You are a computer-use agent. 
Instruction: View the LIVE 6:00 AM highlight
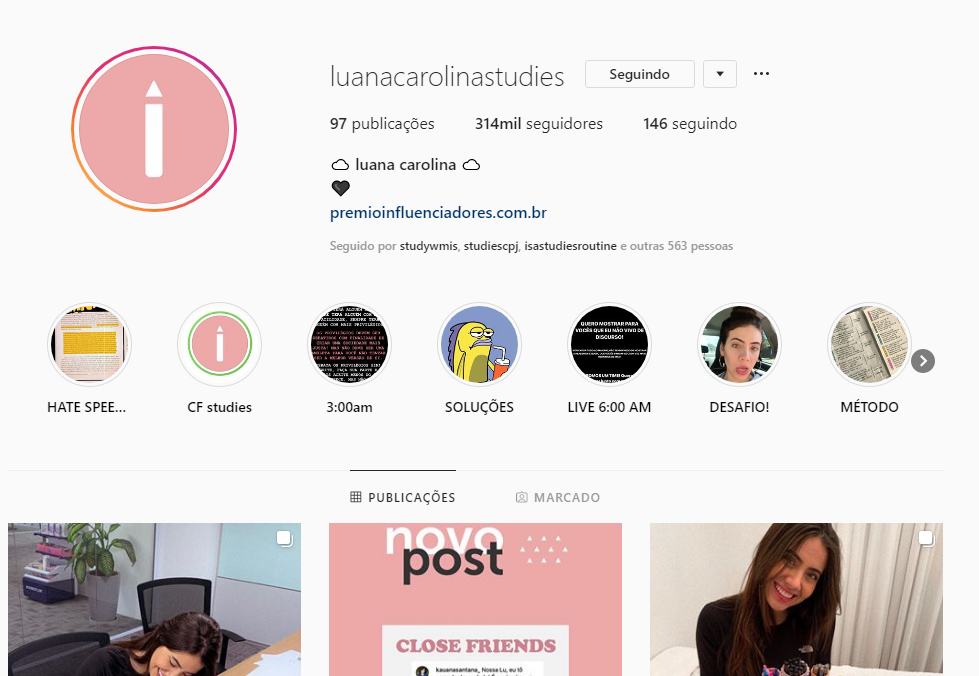point(609,345)
